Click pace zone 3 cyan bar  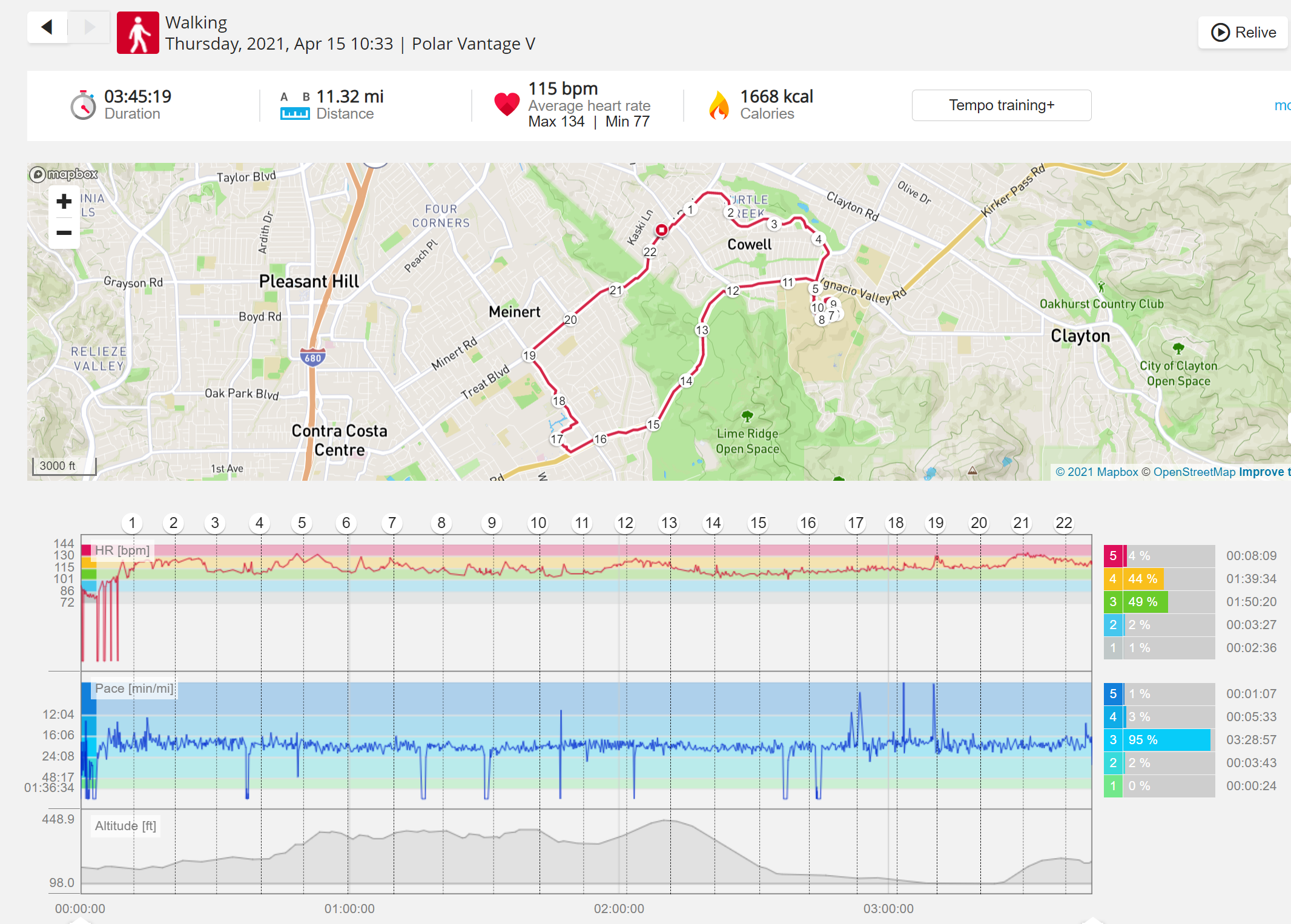[1168, 740]
